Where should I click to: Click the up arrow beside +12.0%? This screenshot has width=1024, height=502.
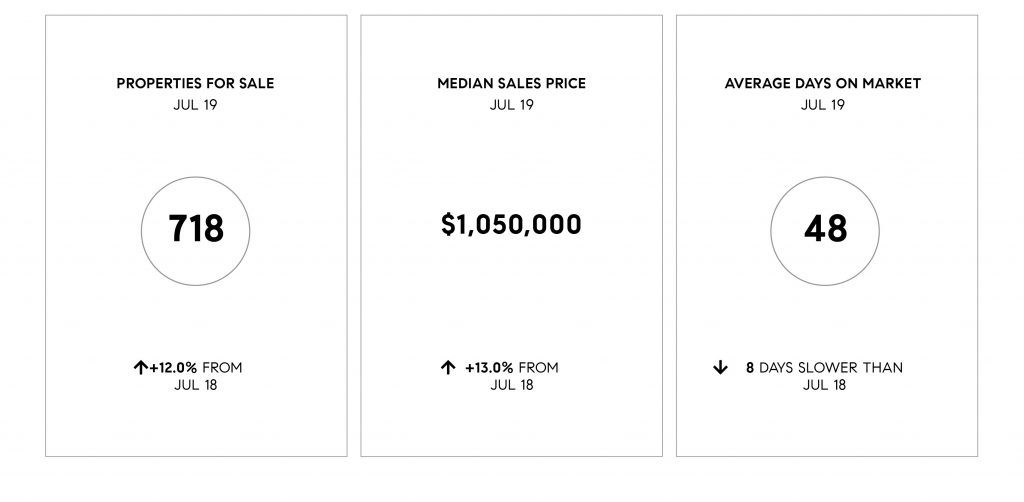tap(140, 368)
